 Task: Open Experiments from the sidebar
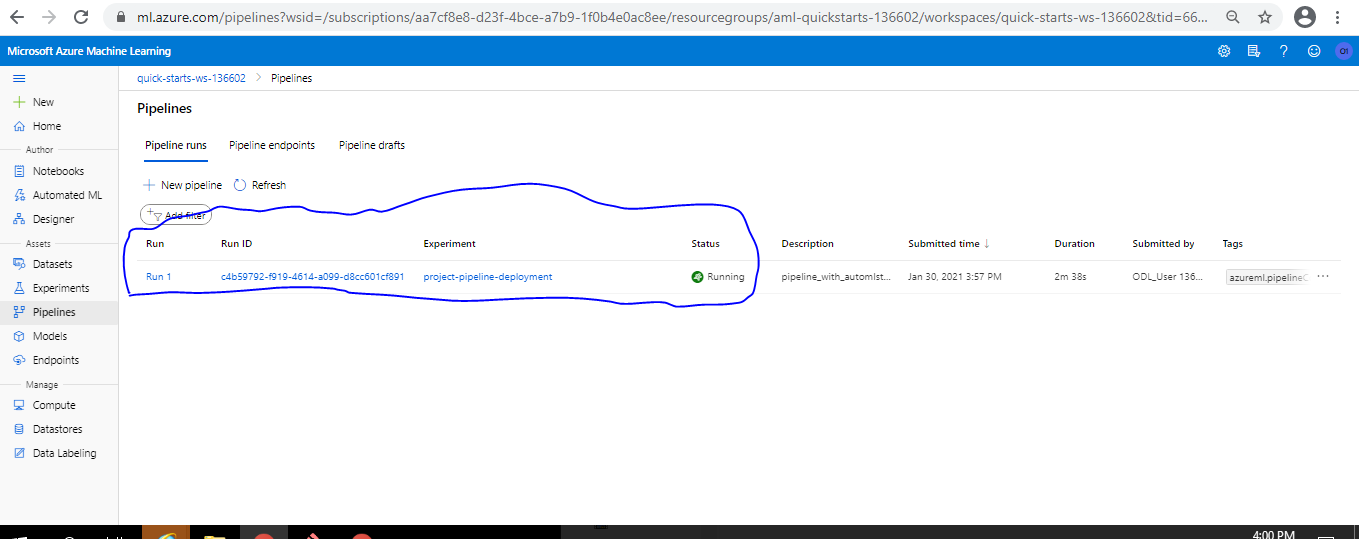point(59,288)
